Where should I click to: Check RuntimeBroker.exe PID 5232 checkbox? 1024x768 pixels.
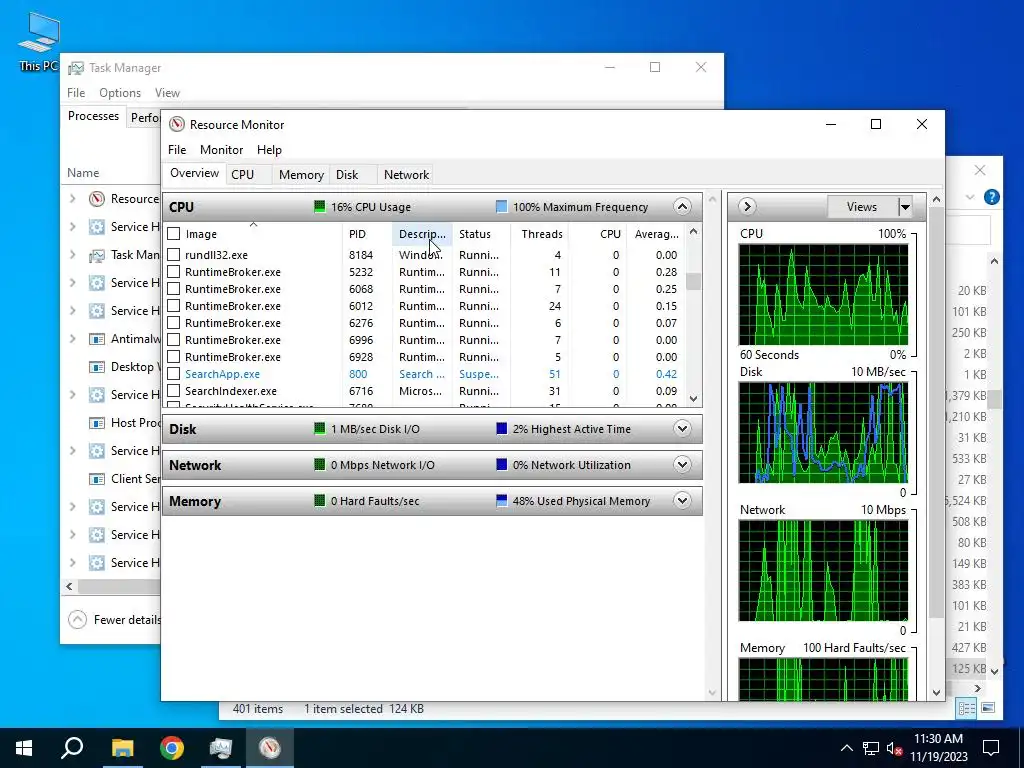[x=174, y=272]
